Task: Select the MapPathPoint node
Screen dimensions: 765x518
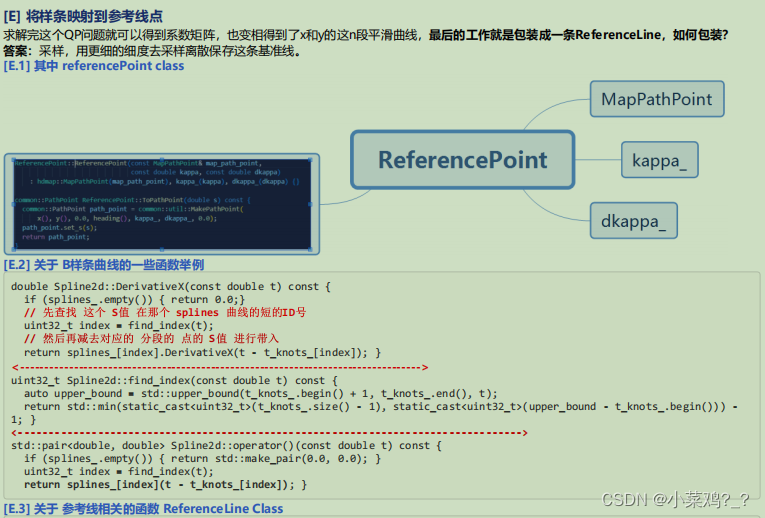Action: click(x=657, y=99)
